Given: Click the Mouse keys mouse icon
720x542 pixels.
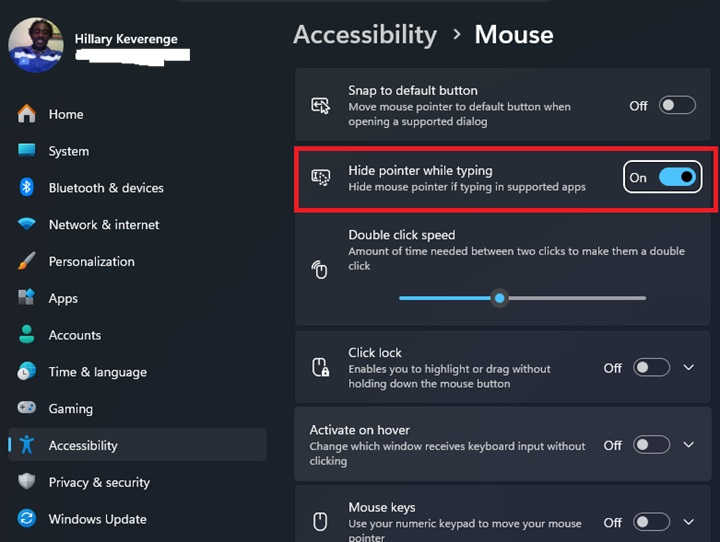Looking at the screenshot, I should pyautogui.click(x=320, y=522).
